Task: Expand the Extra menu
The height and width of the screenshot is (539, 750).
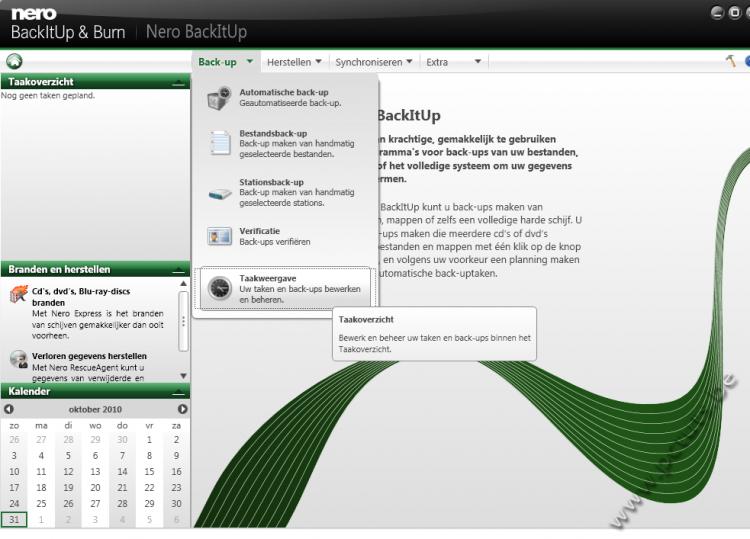Action: [454, 62]
